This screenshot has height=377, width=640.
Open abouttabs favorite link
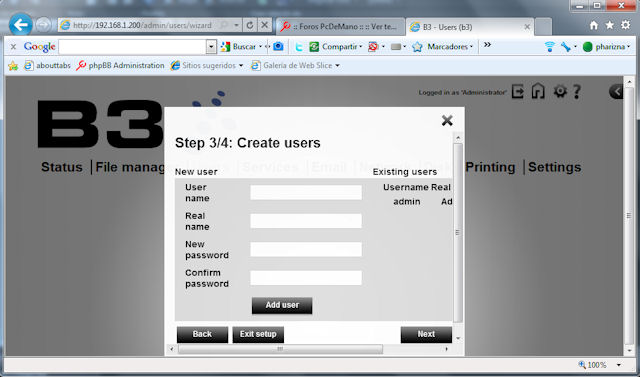point(47,65)
